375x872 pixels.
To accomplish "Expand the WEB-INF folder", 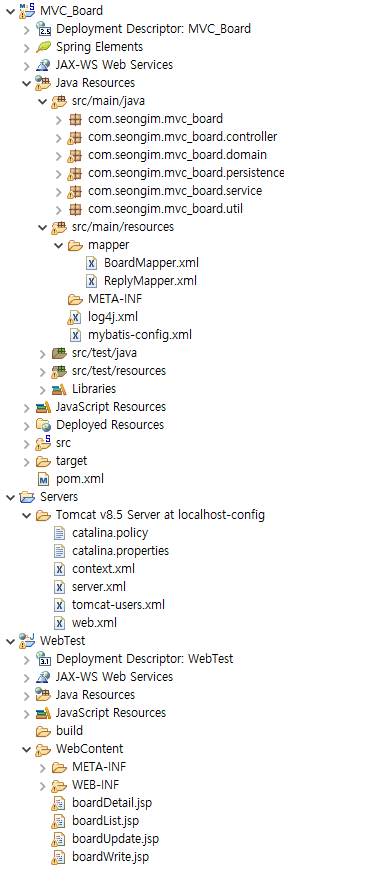I will click(42, 785).
